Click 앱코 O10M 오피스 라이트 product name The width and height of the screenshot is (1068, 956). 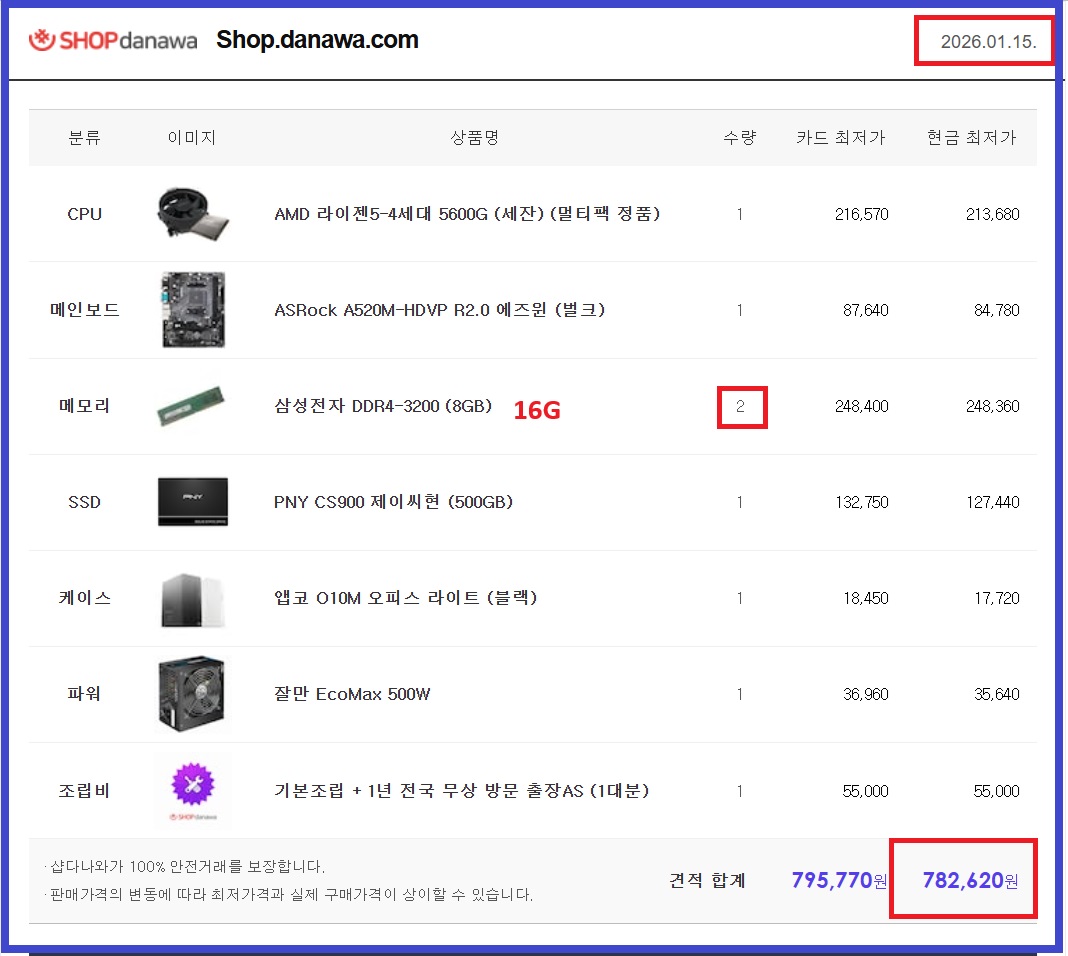tap(406, 598)
